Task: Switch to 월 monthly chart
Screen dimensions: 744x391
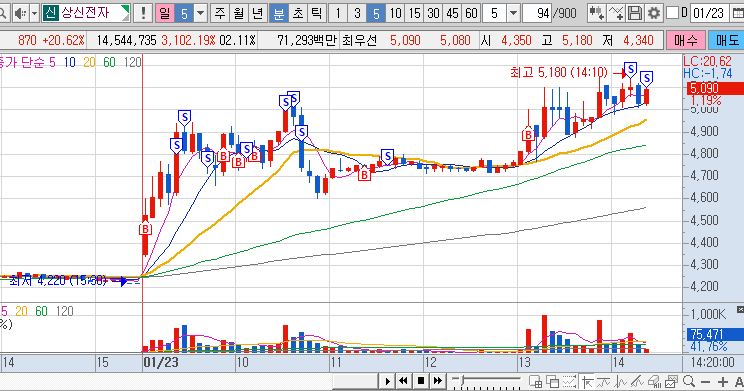Action: (x=238, y=13)
